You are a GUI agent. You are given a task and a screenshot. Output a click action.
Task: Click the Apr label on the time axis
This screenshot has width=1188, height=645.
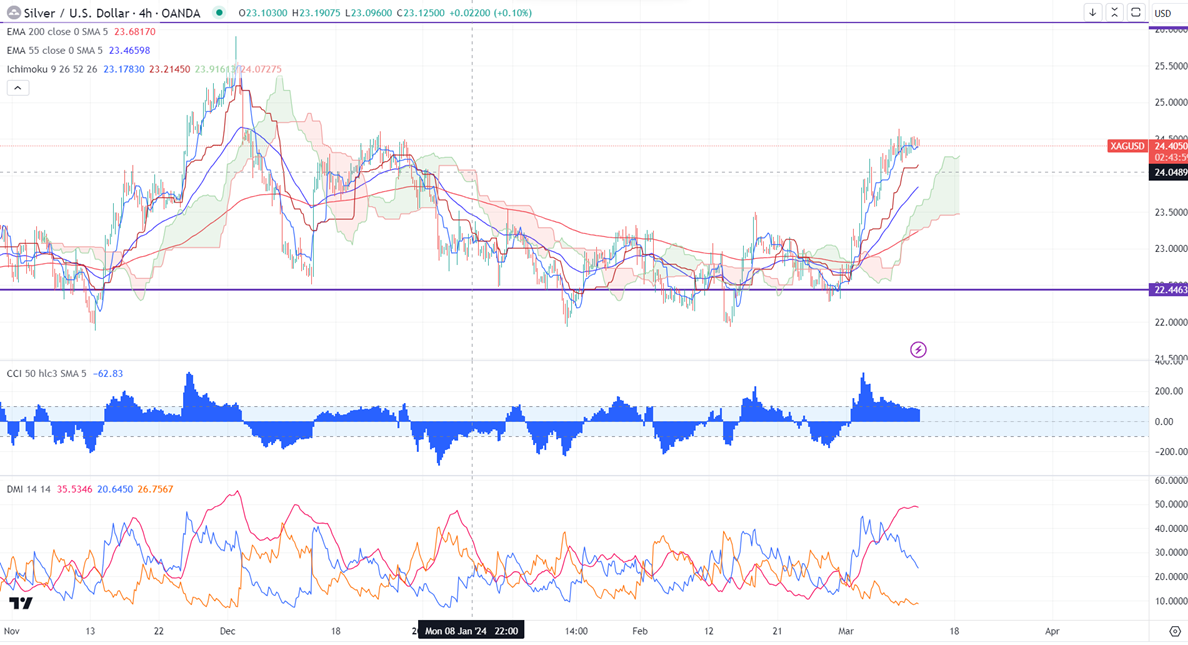(x=1052, y=631)
